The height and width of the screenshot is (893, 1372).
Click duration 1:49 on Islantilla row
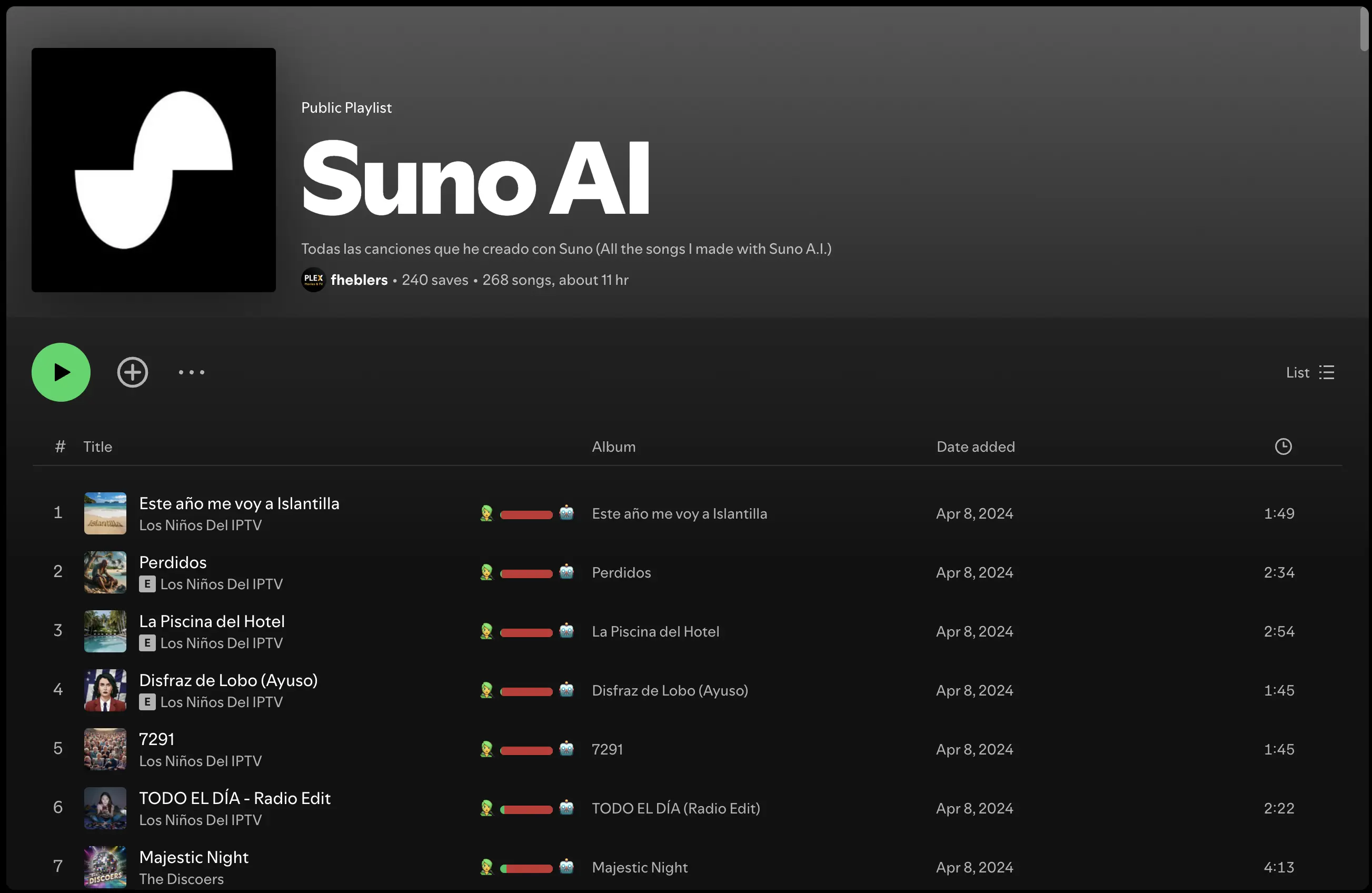click(1279, 514)
